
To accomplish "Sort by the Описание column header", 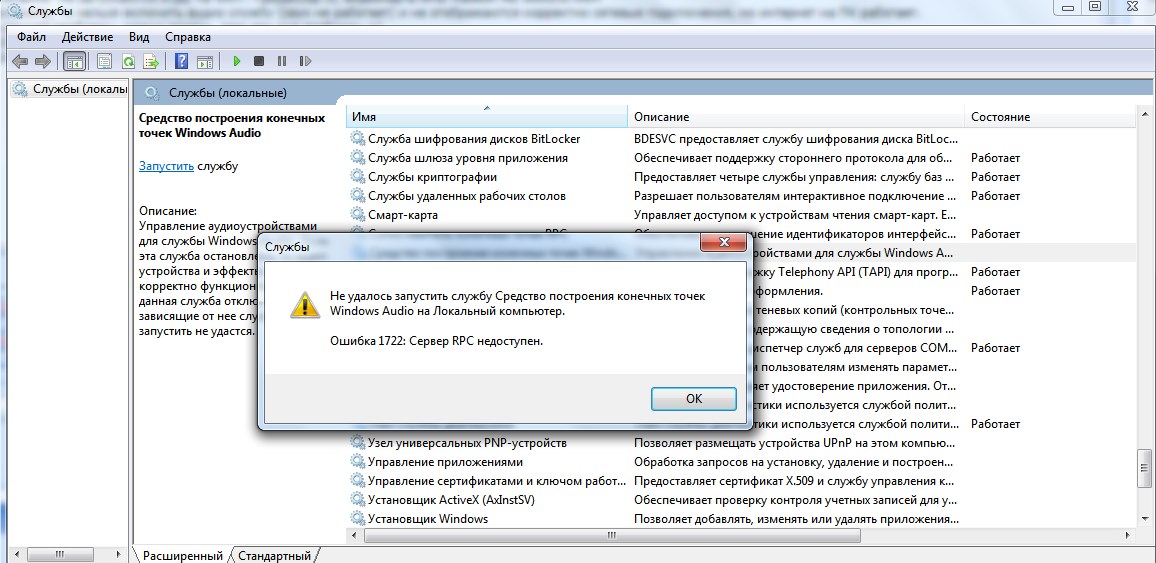I will (x=796, y=116).
